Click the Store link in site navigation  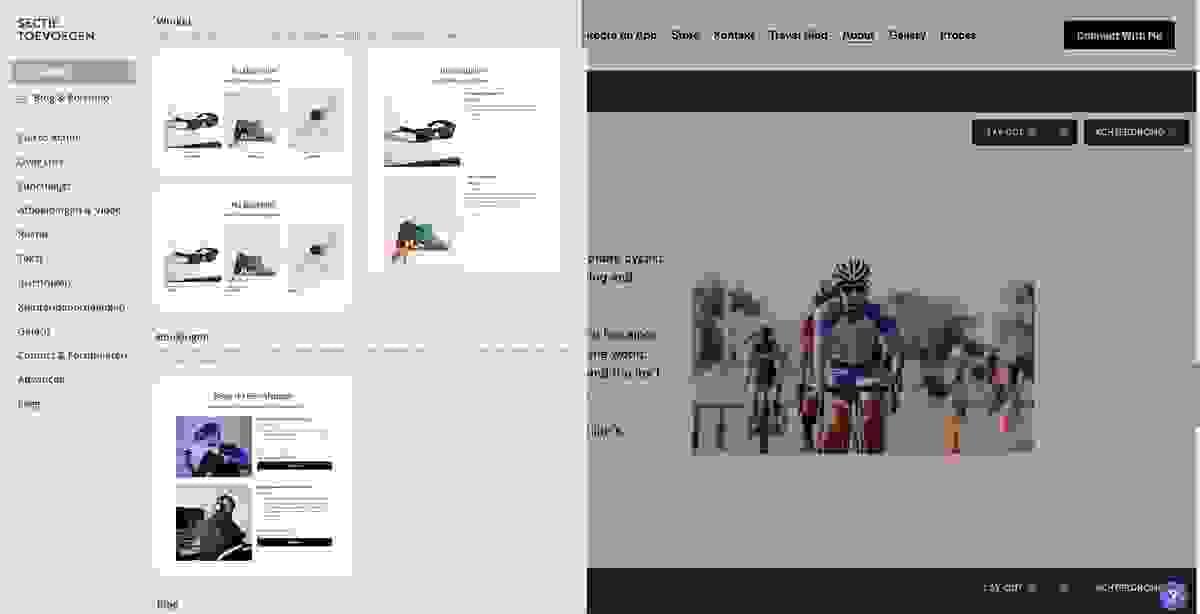[x=685, y=35]
